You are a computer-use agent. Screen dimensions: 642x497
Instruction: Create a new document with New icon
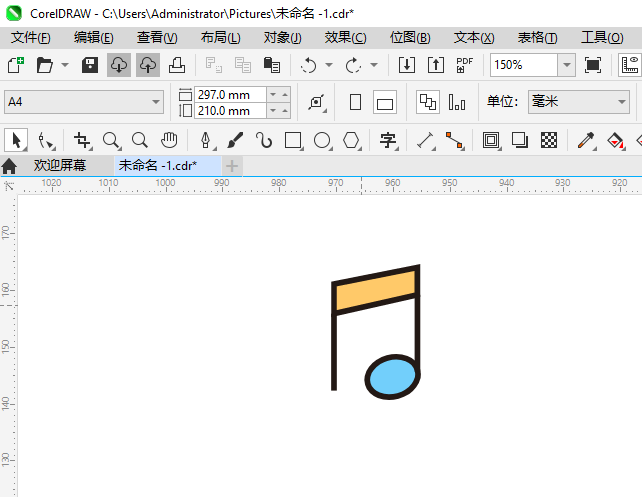coord(16,65)
